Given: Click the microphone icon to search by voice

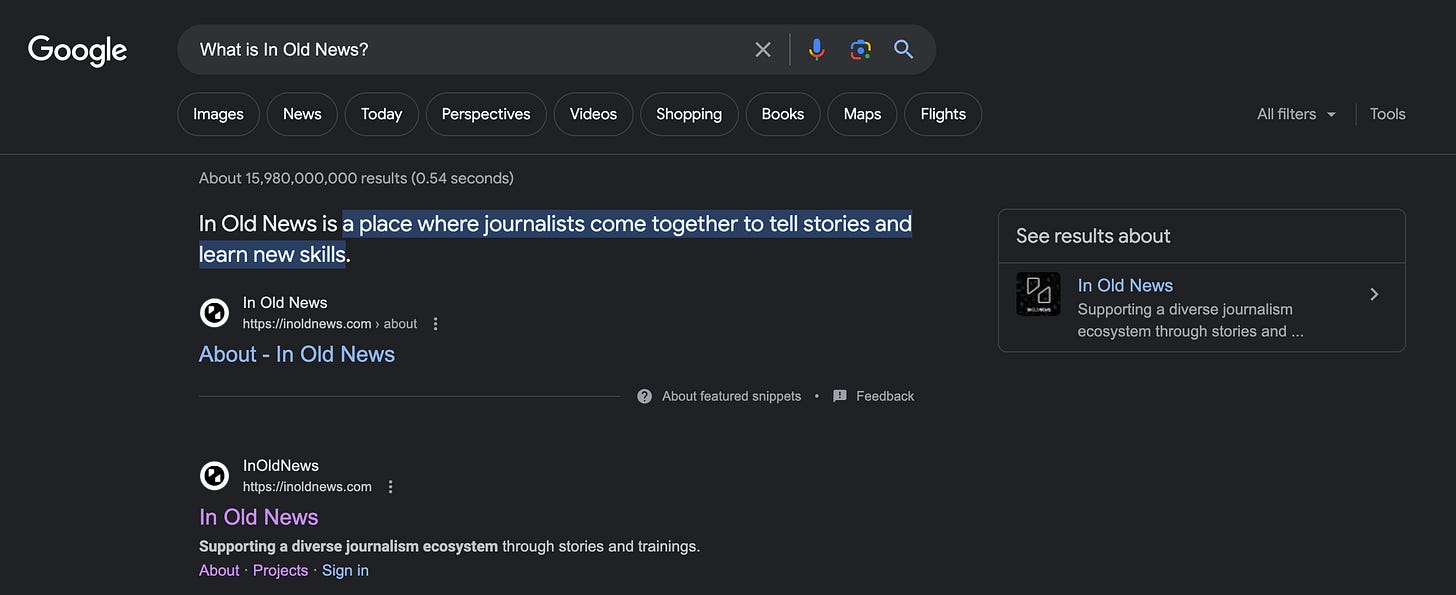Looking at the screenshot, I should pyautogui.click(x=816, y=48).
